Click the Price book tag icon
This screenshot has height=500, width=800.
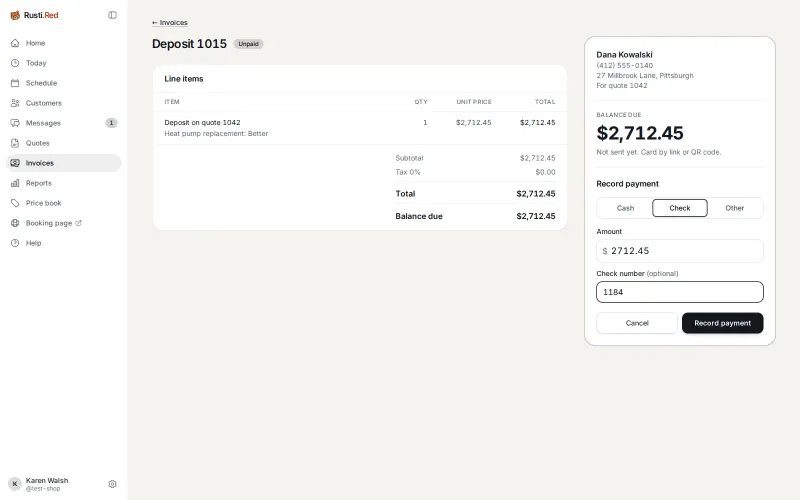click(15, 203)
